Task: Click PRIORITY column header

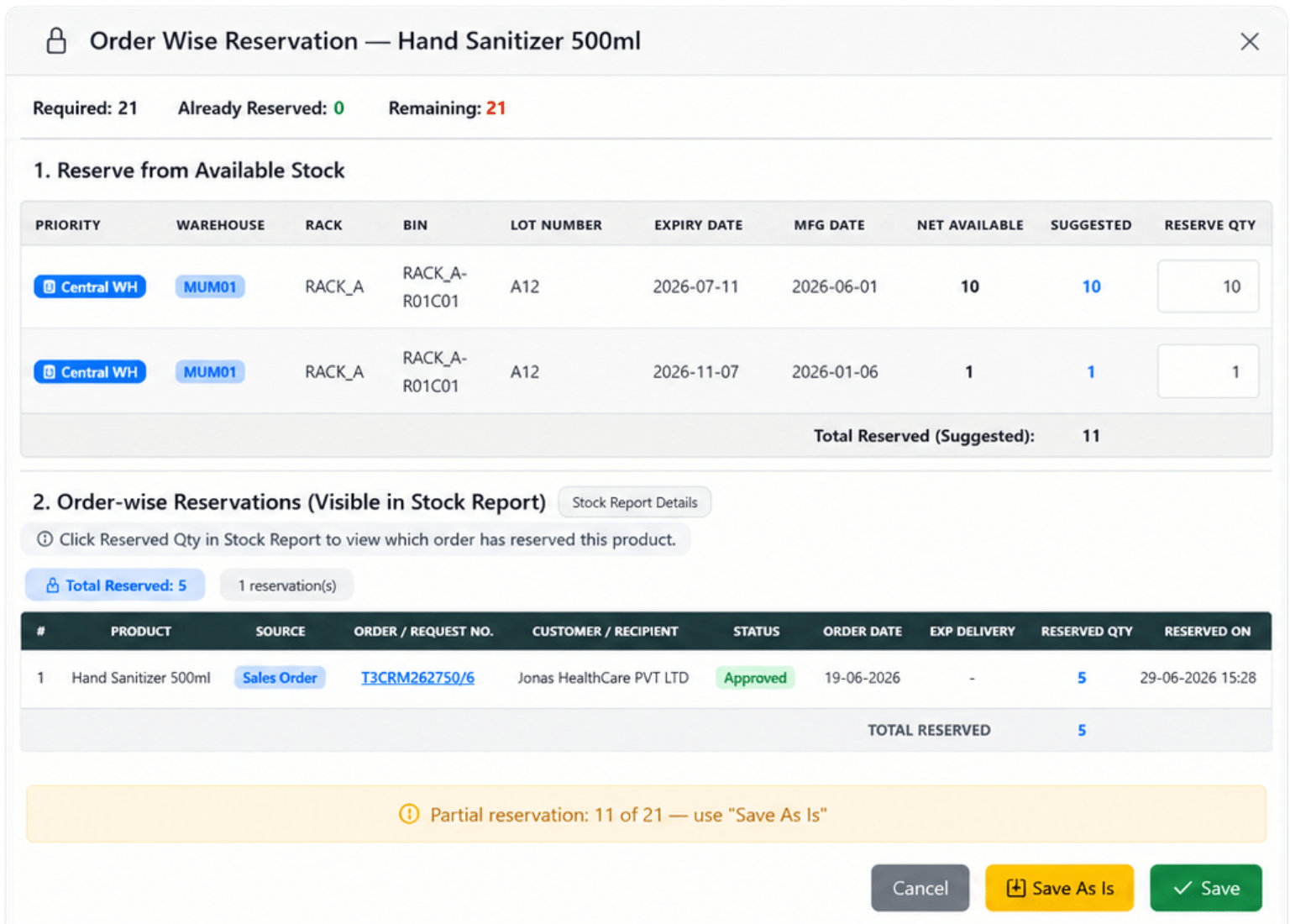Action: pos(68,225)
